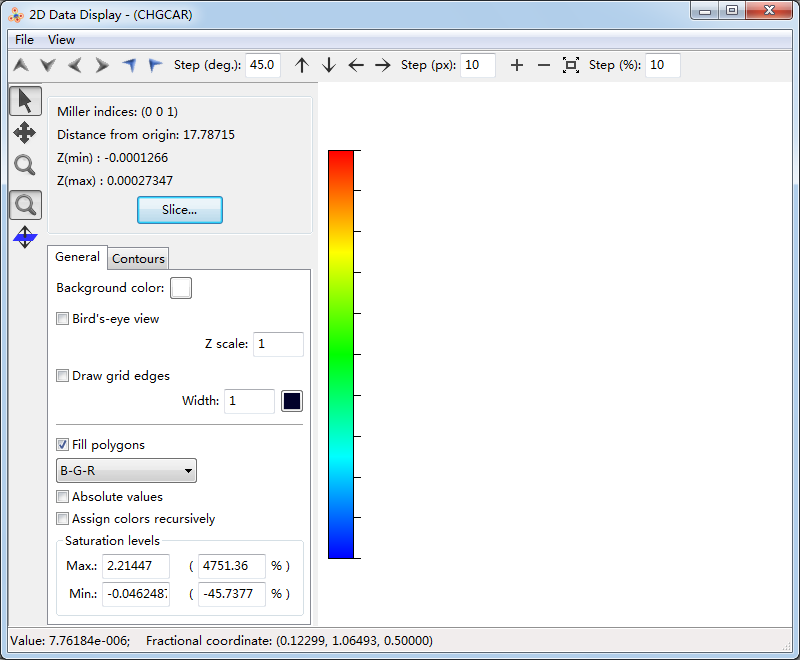The width and height of the screenshot is (800, 660).
Task: Click the 'Z(min) : -0.0001266' text
Action: [x=112, y=158]
